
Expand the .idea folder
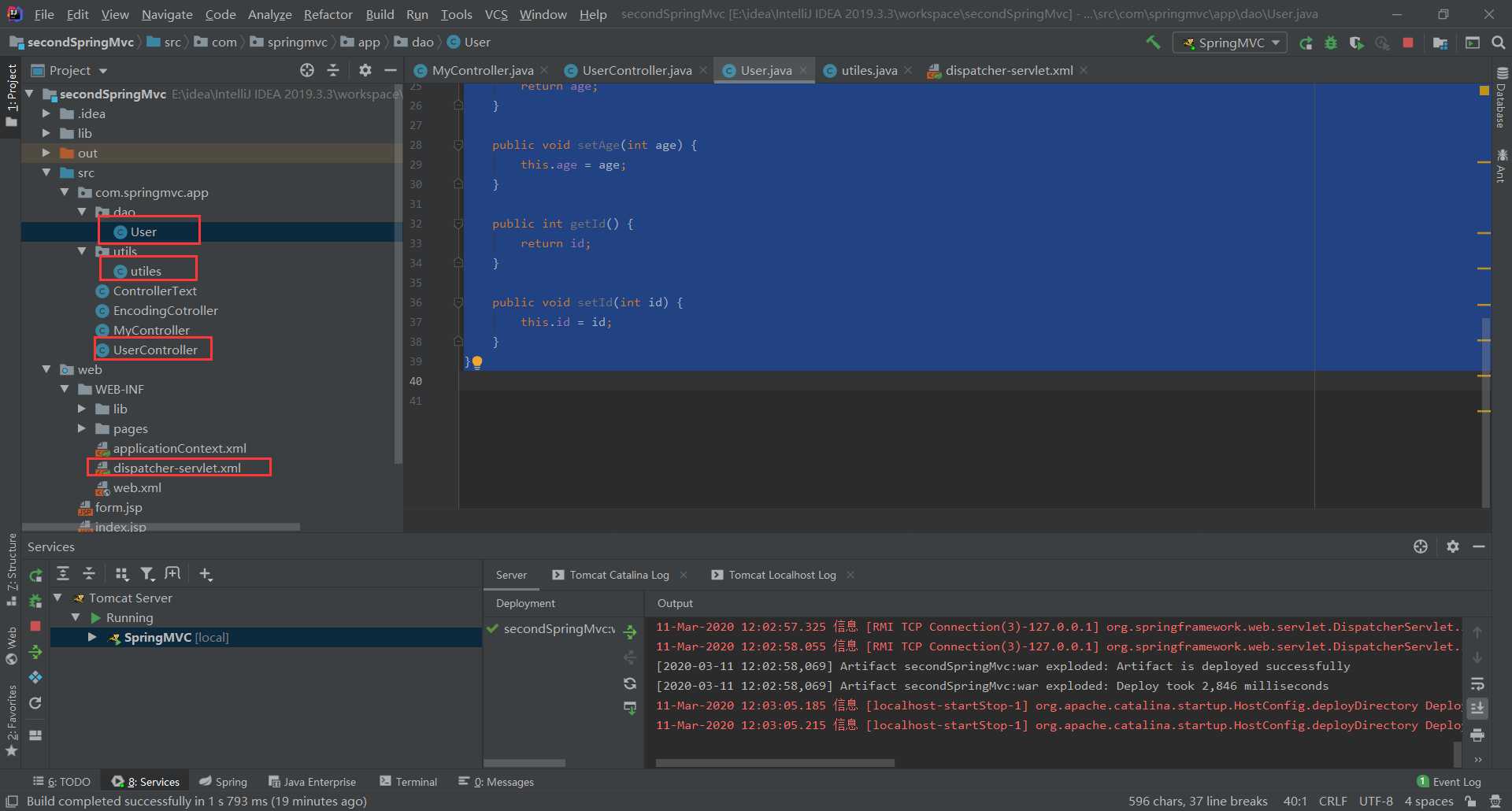46,113
